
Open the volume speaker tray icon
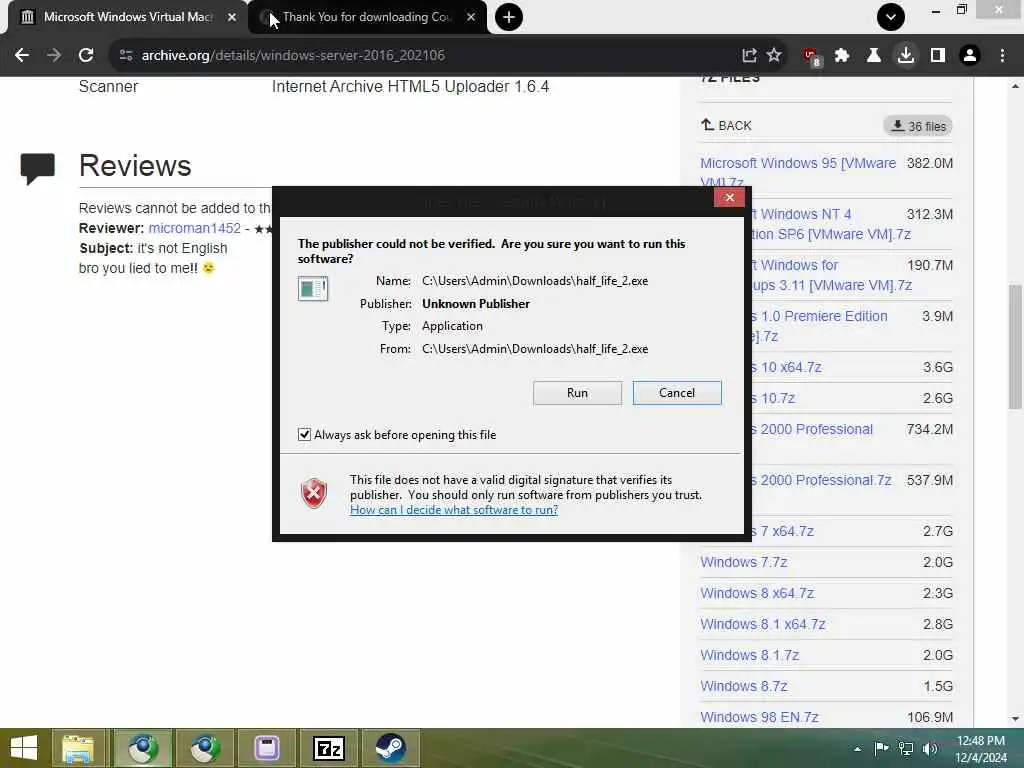[930, 748]
